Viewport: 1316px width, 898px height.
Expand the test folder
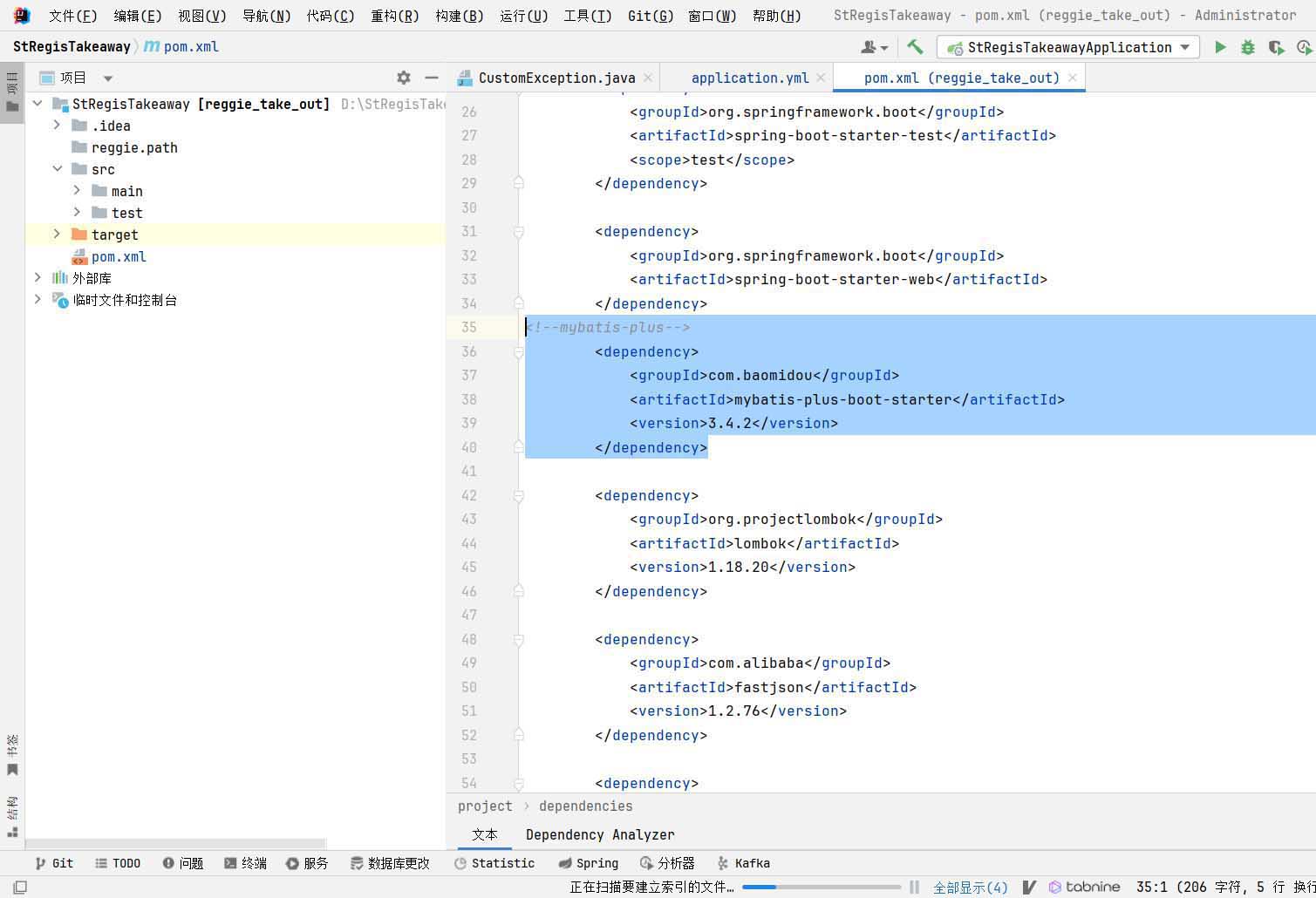(x=78, y=213)
